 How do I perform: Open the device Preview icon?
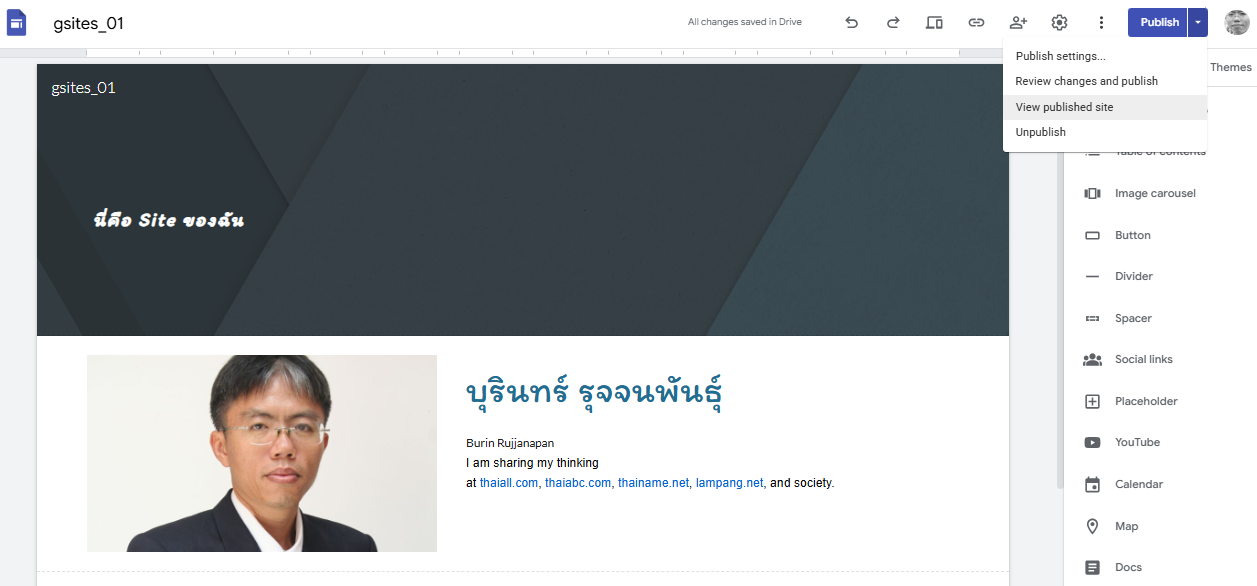tap(934, 22)
